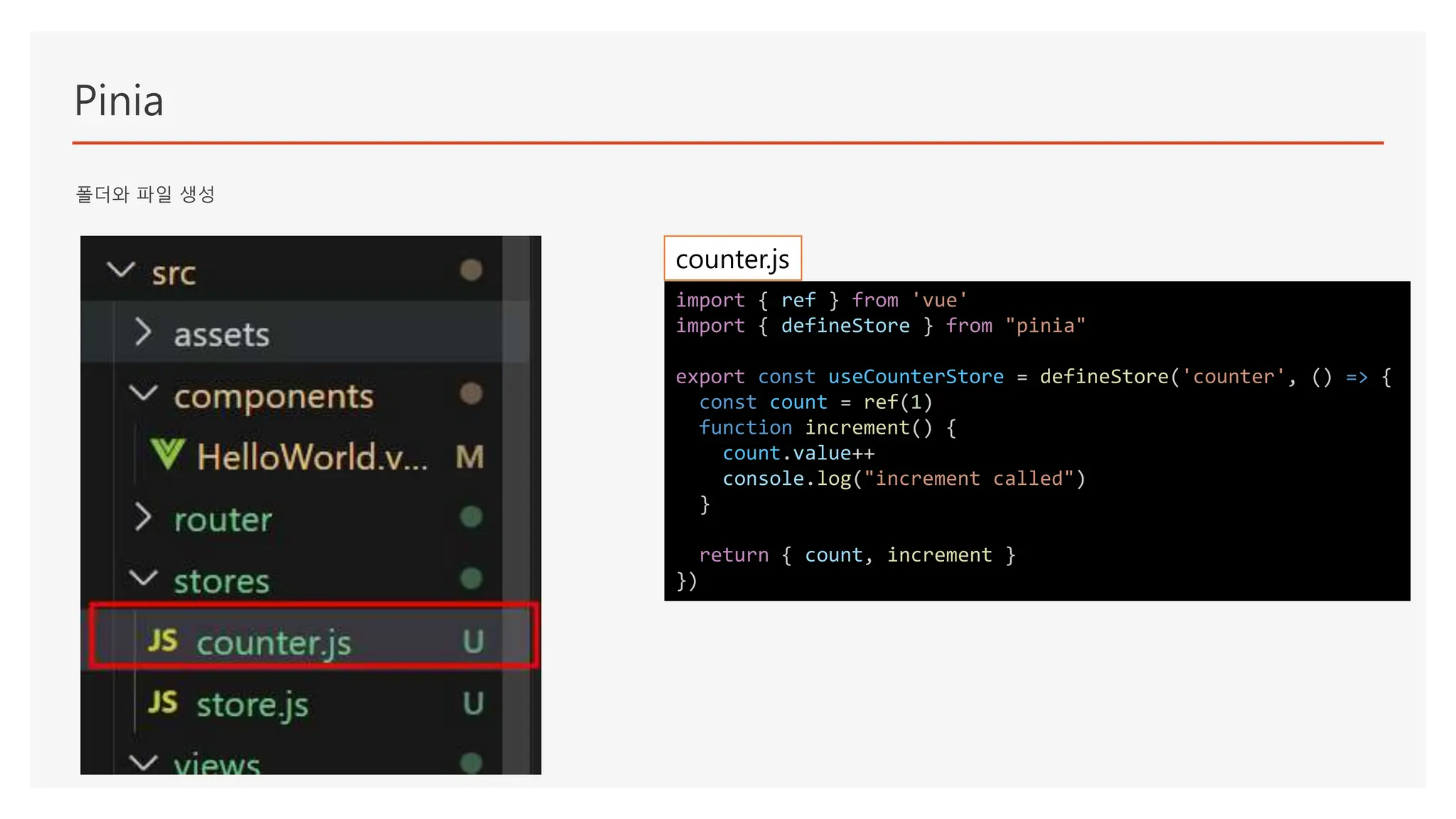This screenshot has width=1456, height=819.
Task: Expand the assets folder chevron
Action: click(x=143, y=332)
